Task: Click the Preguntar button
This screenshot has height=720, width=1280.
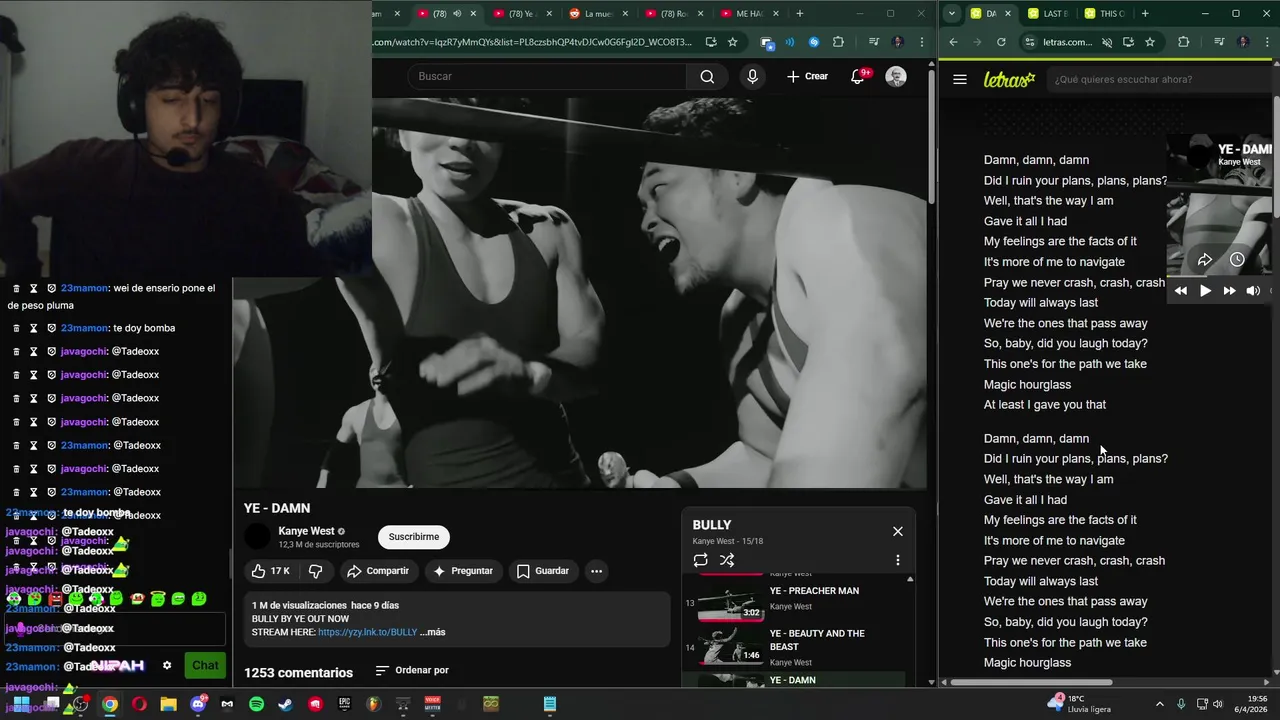Action: 462,571
